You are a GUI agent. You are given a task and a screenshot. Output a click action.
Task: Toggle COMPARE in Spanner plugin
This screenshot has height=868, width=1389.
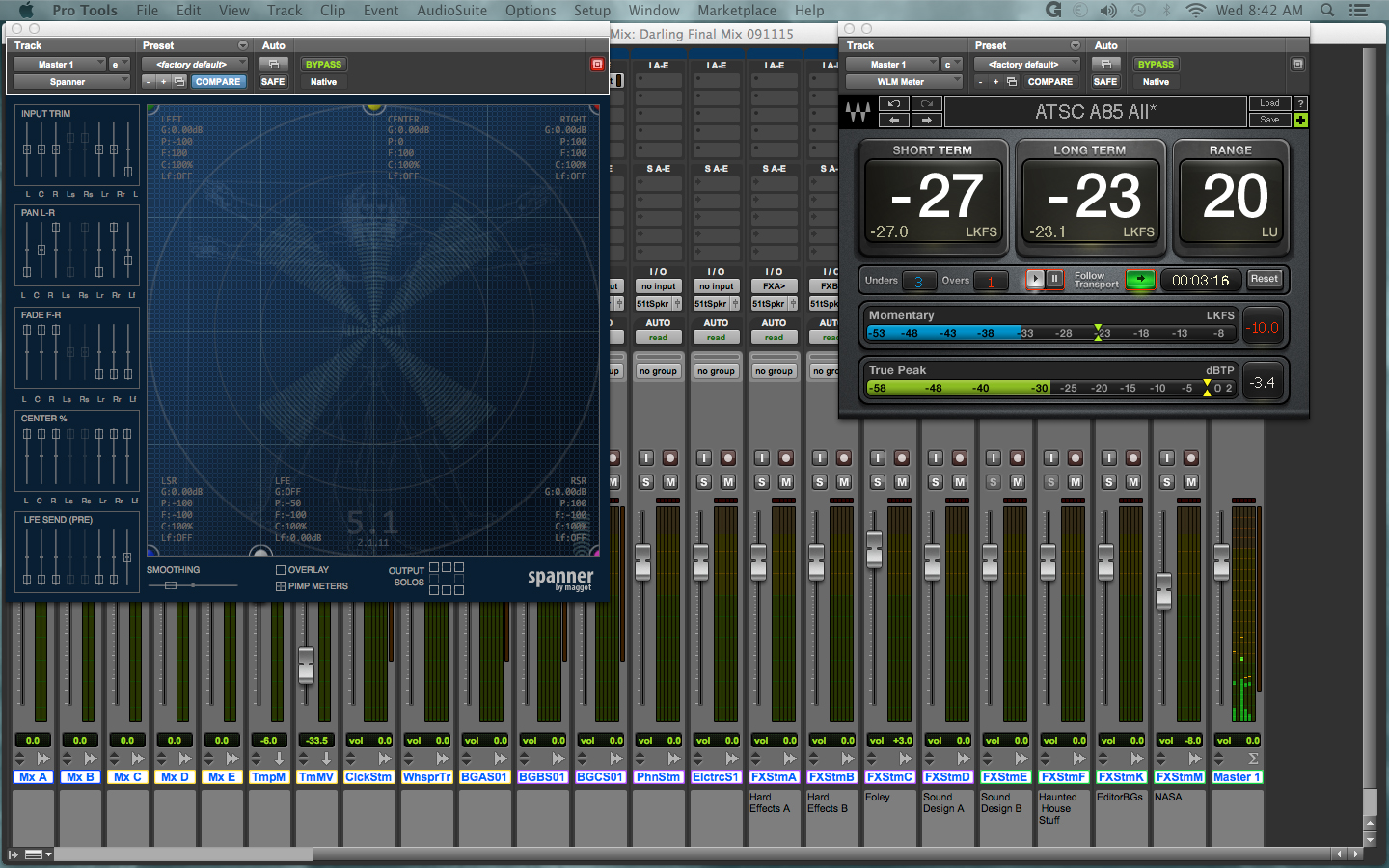(217, 82)
